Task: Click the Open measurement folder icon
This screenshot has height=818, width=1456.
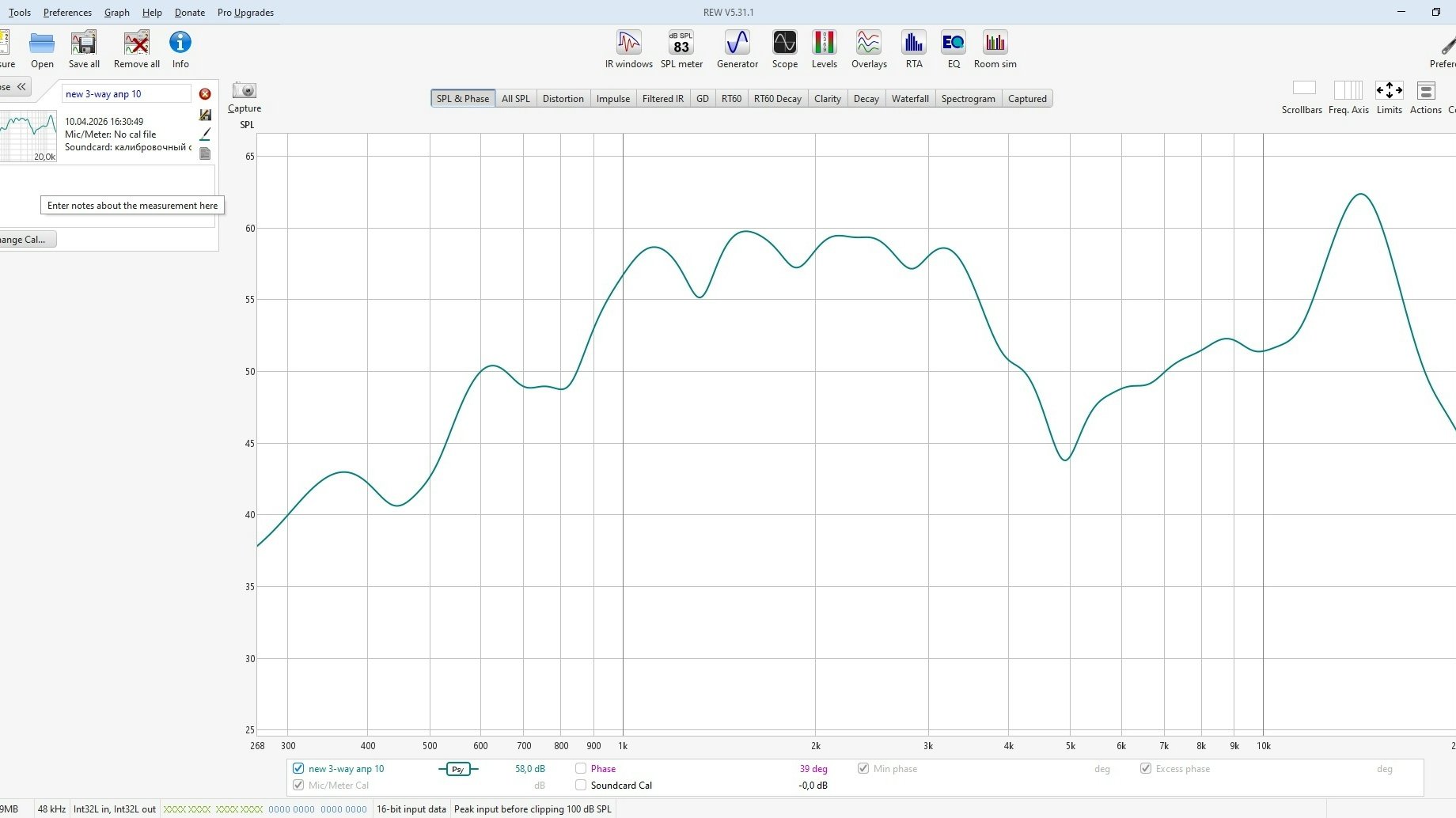Action: [42, 49]
